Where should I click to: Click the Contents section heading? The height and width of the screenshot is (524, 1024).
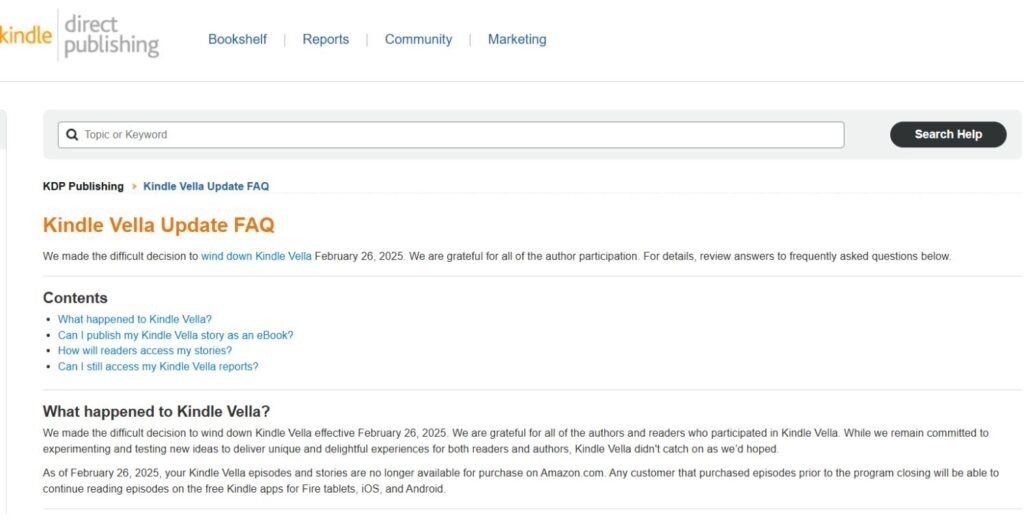pyautogui.click(x=75, y=298)
